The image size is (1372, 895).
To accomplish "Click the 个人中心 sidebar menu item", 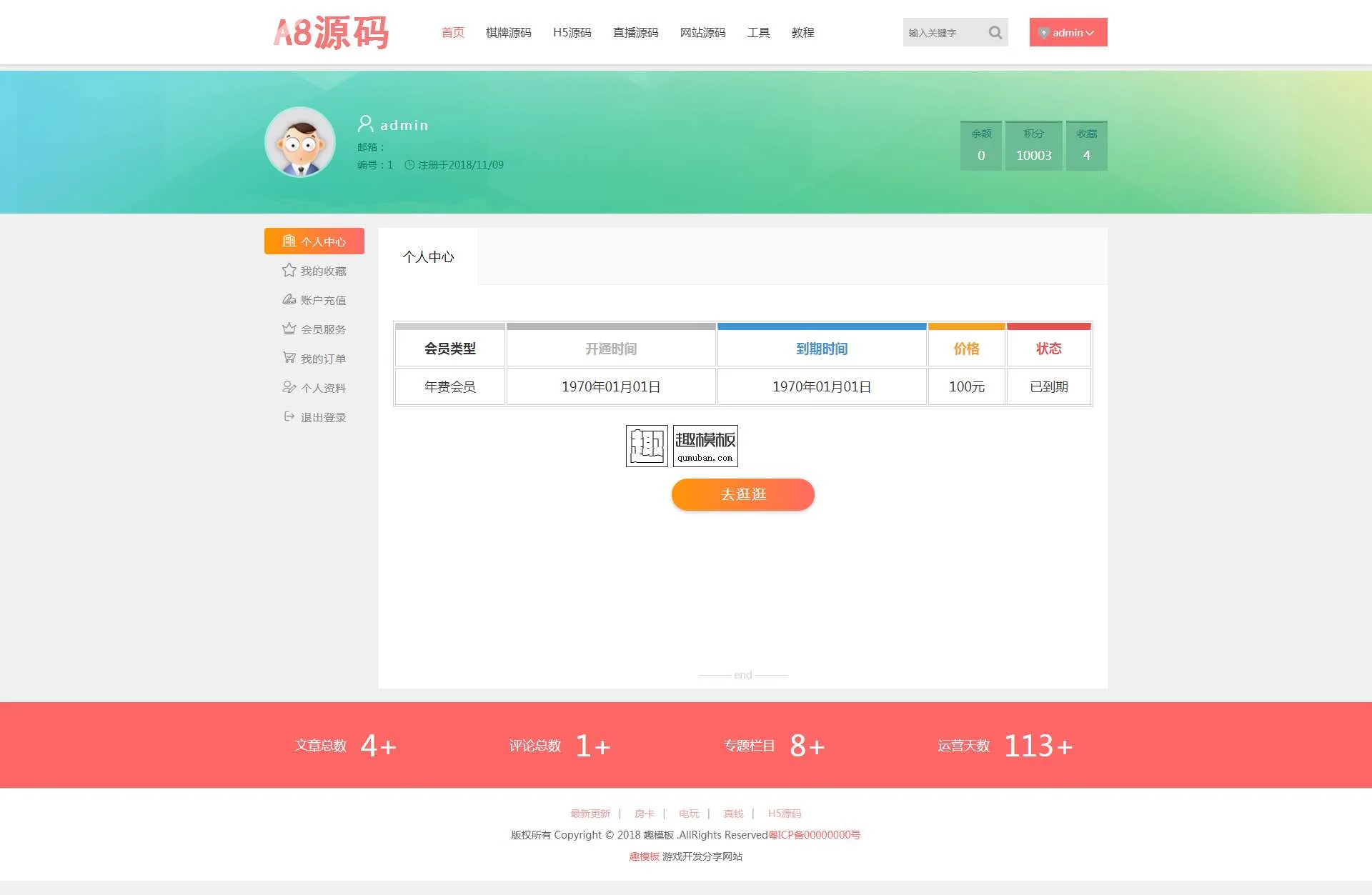I will tap(314, 241).
